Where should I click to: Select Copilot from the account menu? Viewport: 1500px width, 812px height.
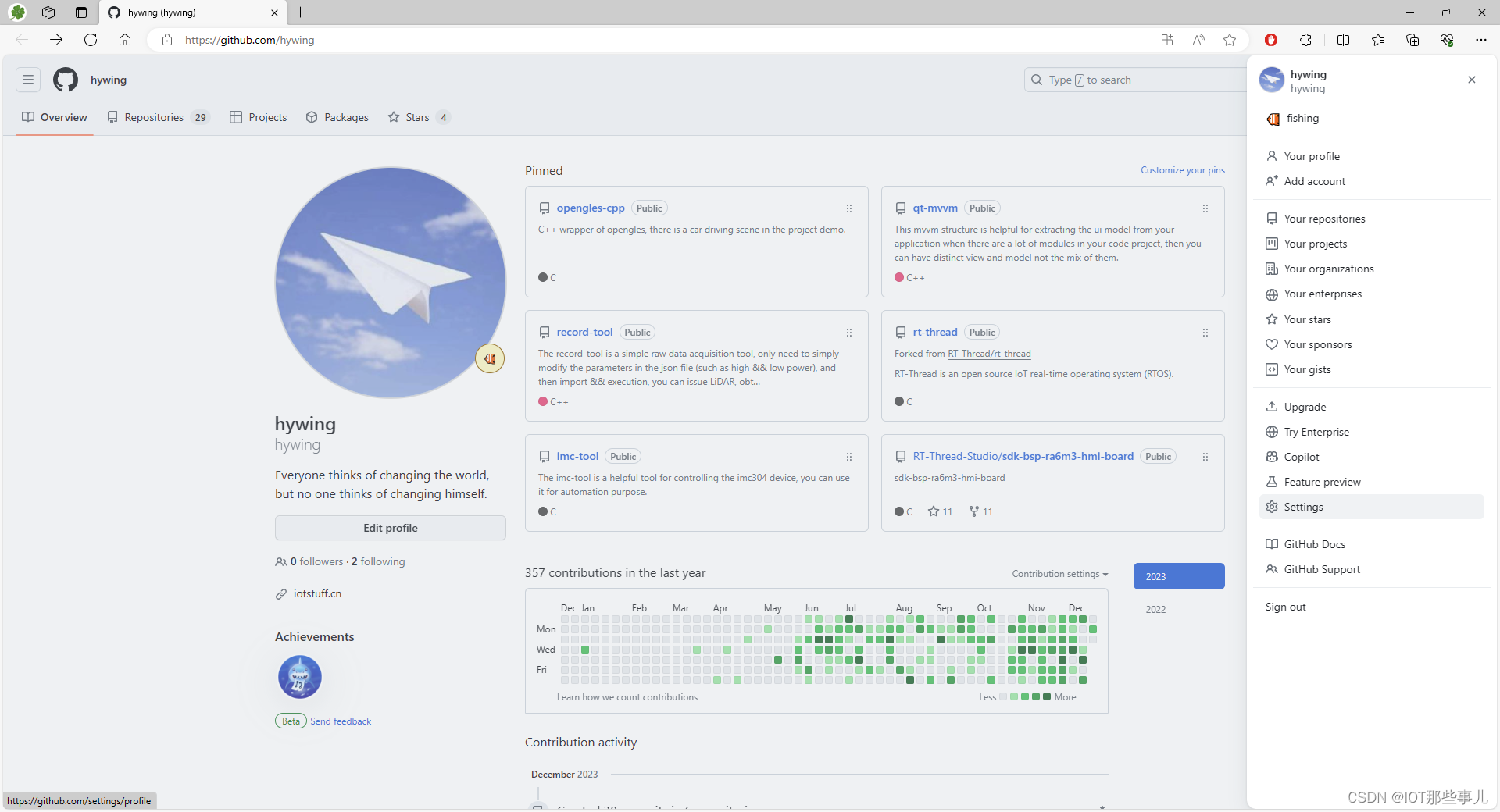coord(1302,456)
